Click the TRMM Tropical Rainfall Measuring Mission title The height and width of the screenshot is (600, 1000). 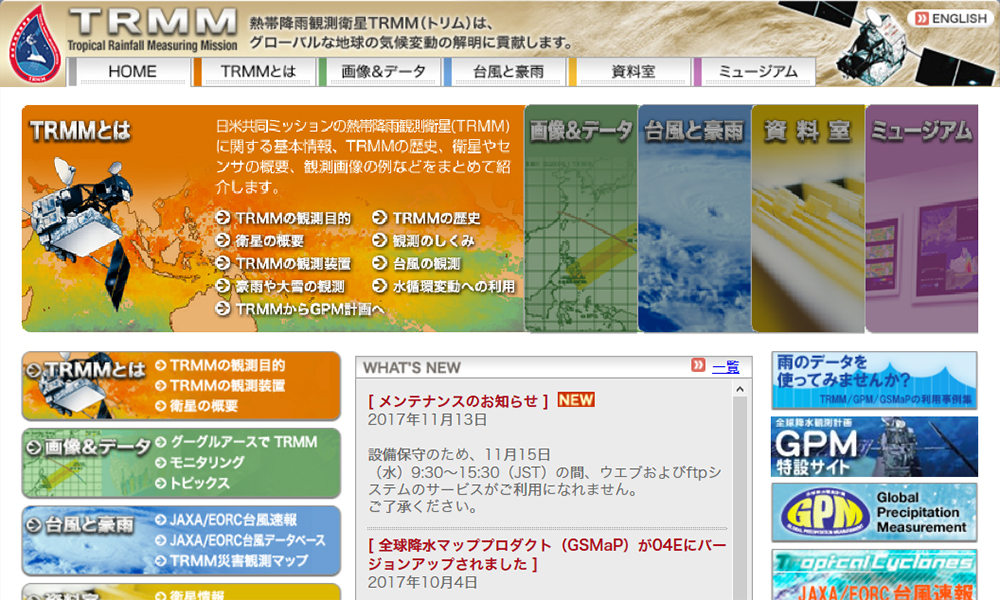point(152,30)
